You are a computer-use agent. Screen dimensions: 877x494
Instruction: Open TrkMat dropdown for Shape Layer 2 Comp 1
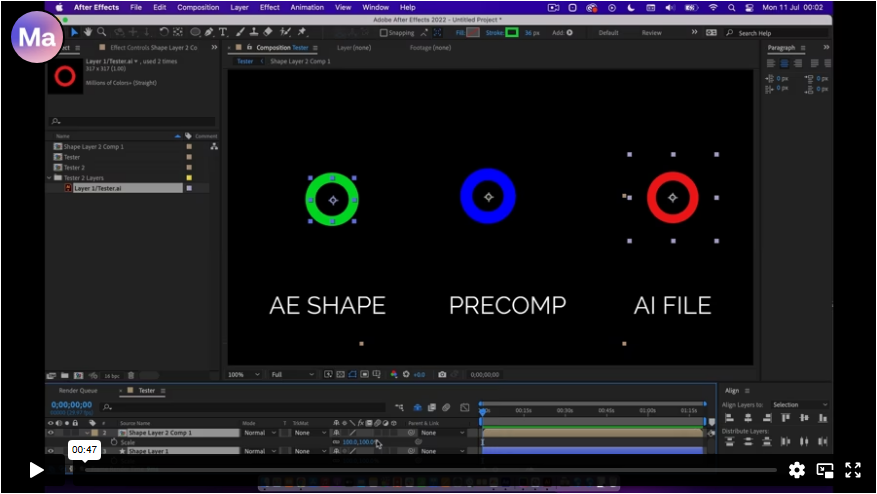(x=310, y=432)
